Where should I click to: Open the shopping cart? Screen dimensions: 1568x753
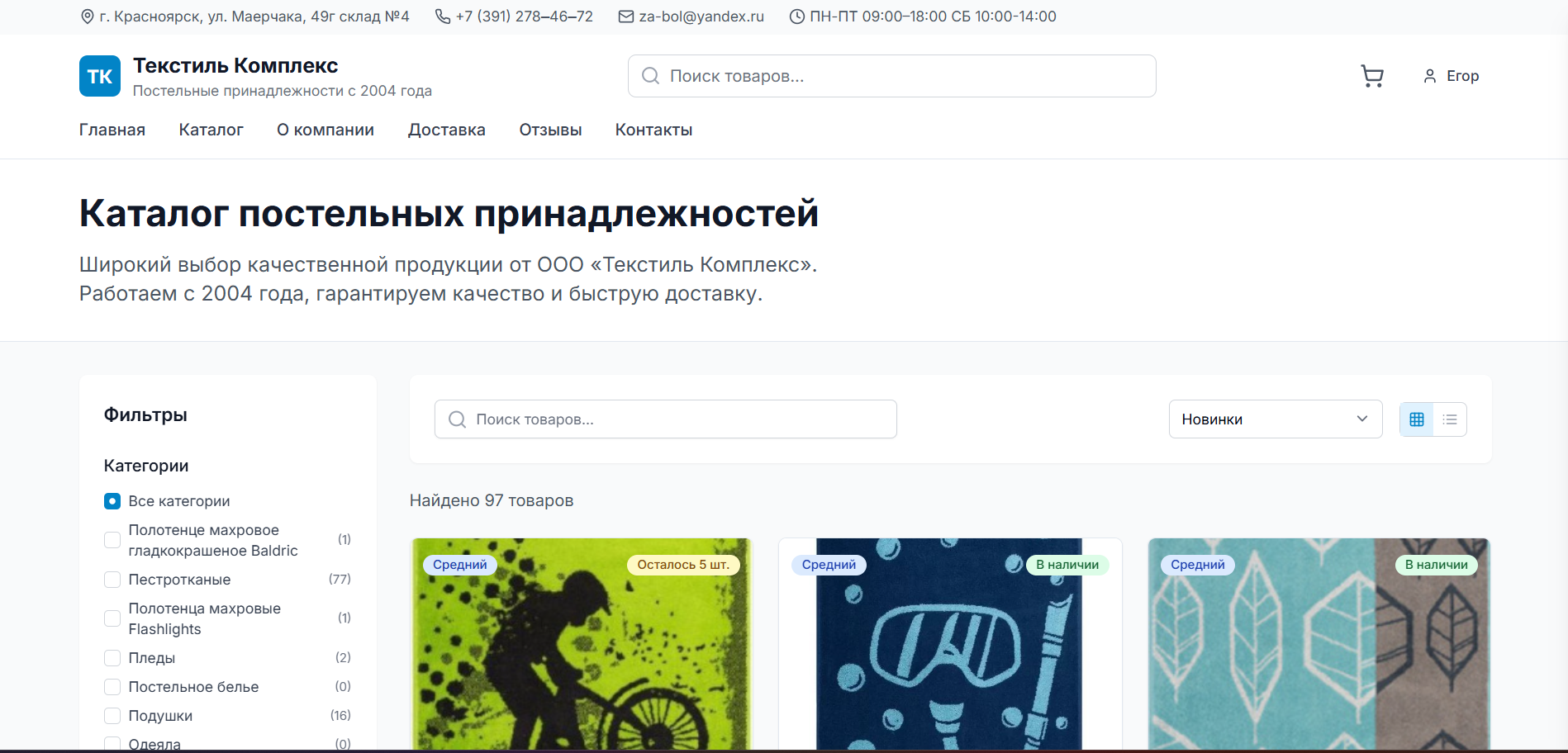[x=1371, y=75]
